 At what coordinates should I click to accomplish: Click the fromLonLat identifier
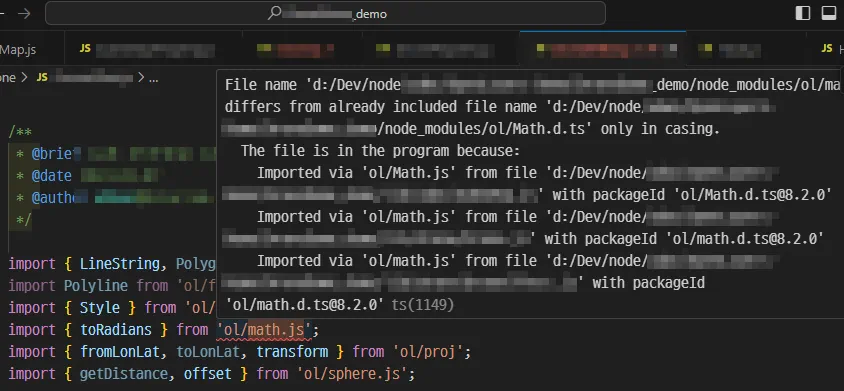120,352
